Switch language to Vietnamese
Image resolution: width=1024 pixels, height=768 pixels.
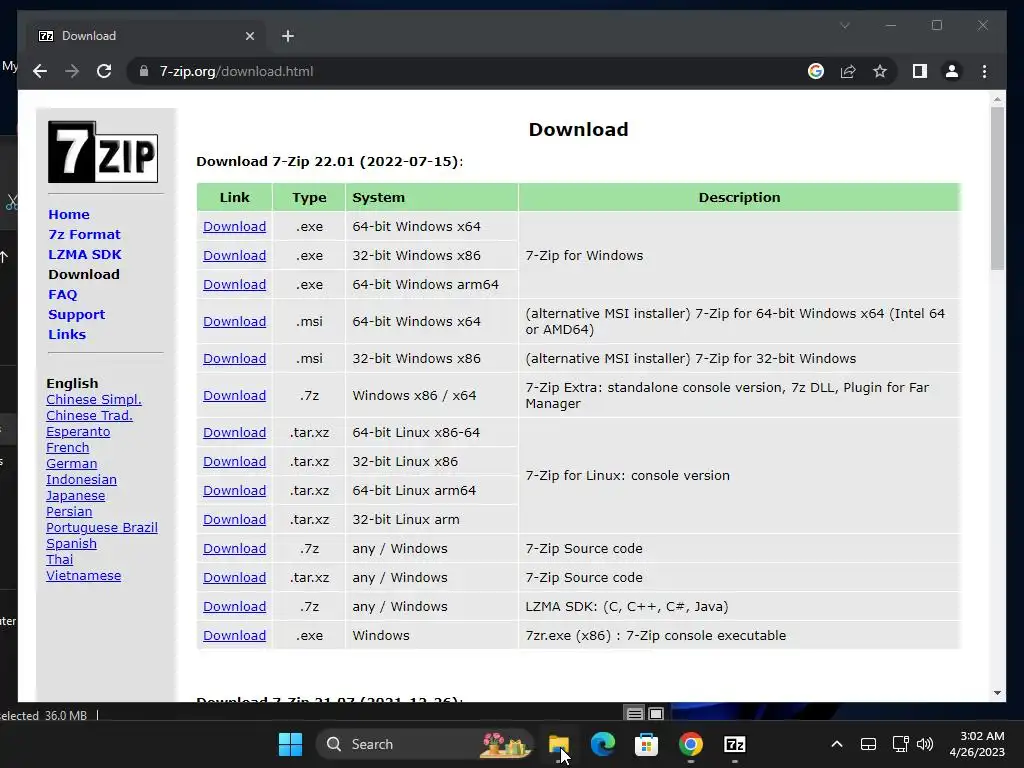point(83,575)
